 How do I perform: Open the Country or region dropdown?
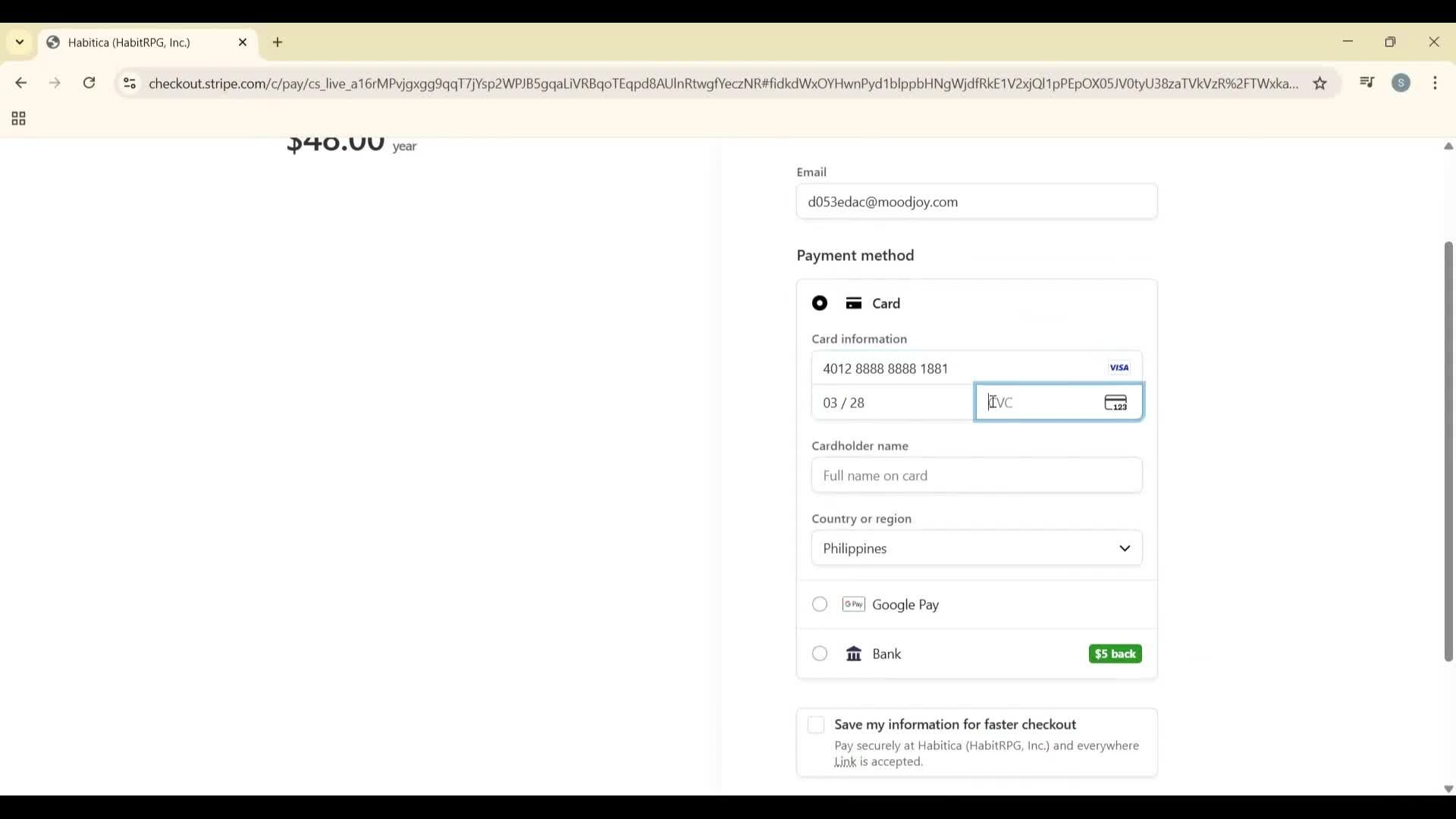pos(976,548)
